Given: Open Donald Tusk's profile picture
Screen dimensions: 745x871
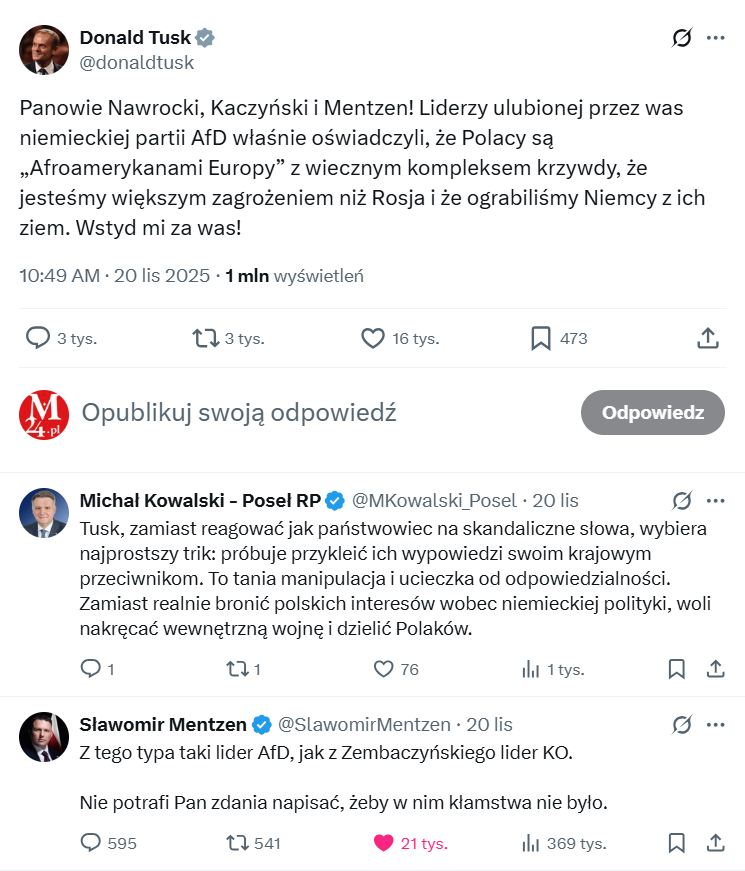Looking at the screenshot, I should click(x=44, y=50).
